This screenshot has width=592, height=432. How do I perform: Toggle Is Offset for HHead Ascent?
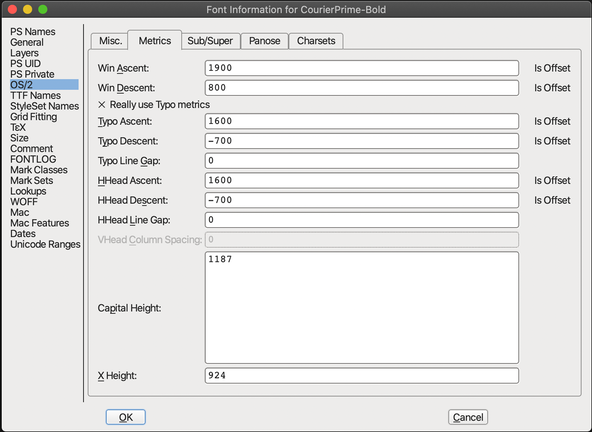552,181
